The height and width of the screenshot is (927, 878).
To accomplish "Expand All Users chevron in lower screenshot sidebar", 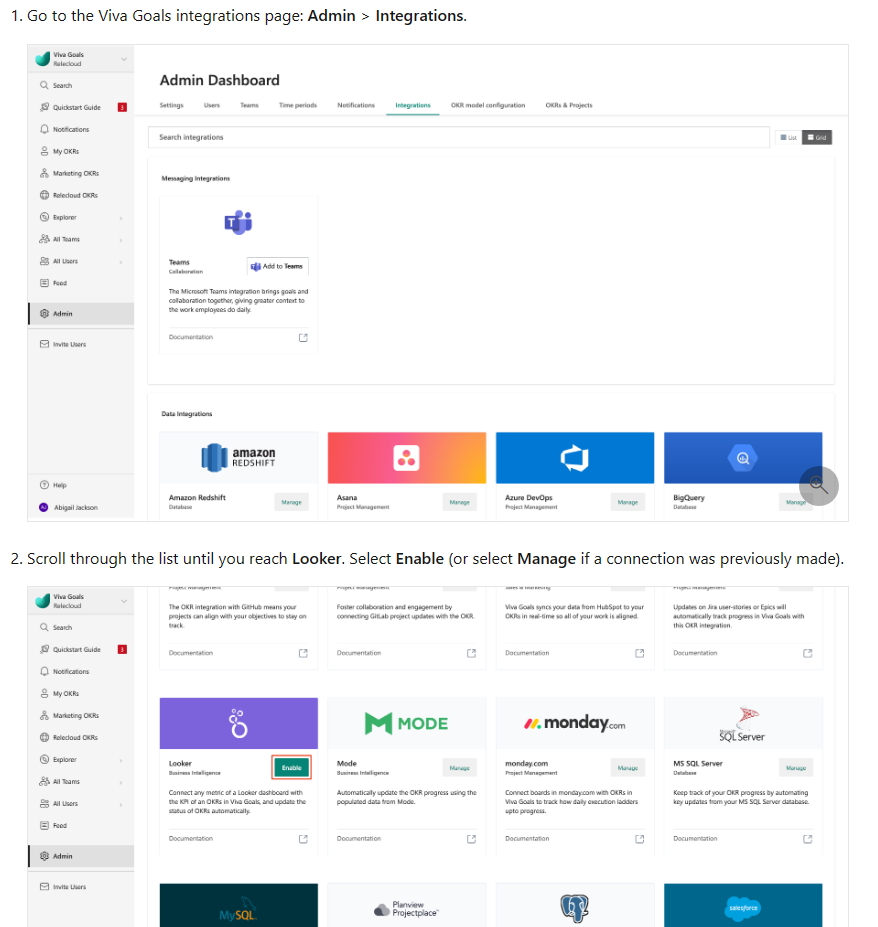I will pyautogui.click(x=121, y=804).
